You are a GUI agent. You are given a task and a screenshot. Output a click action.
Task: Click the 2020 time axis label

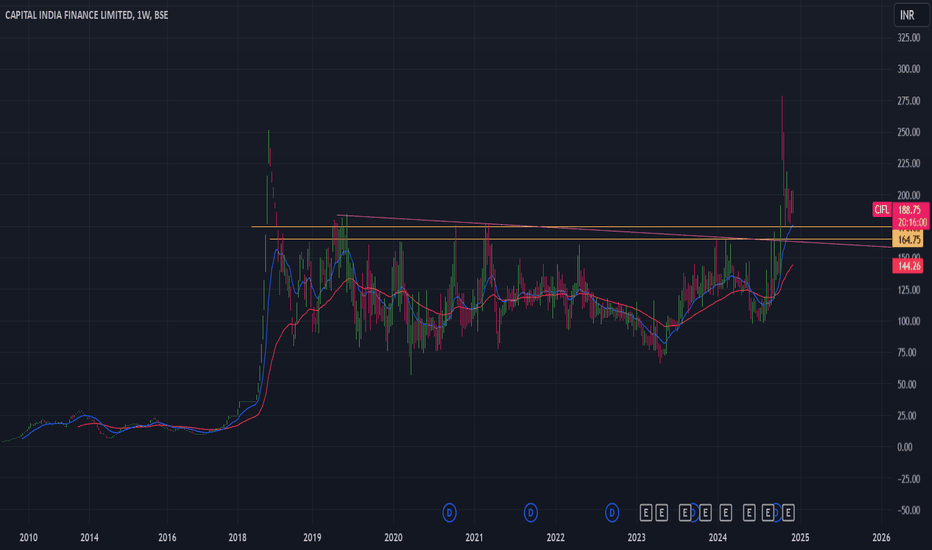click(393, 538)
